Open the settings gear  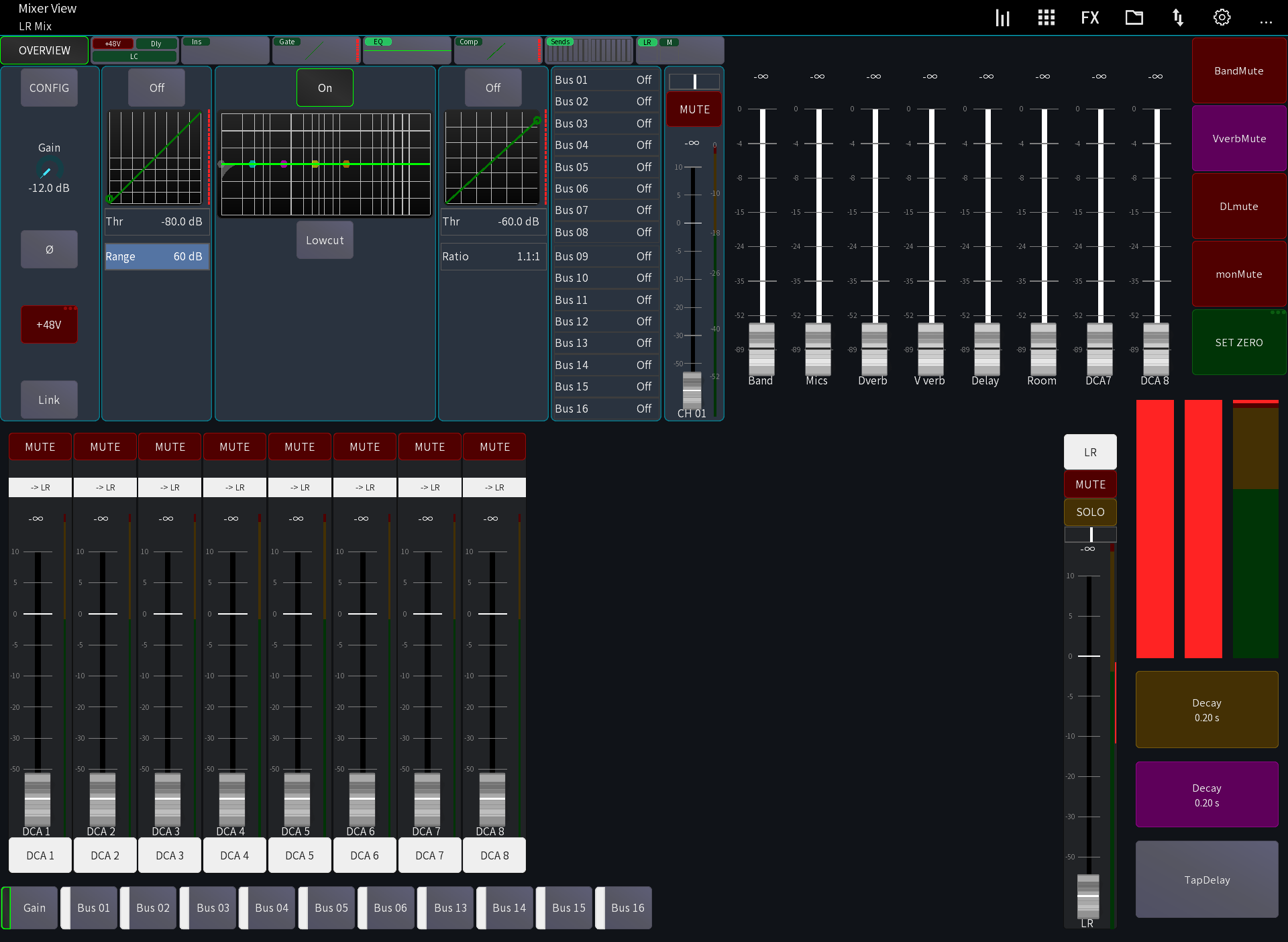point(1222,17)
